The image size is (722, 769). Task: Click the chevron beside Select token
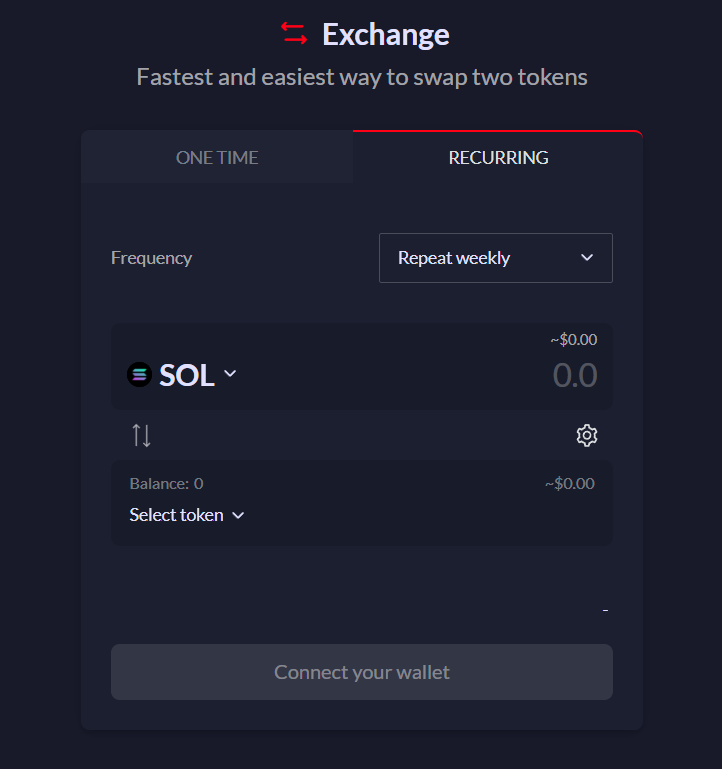pyautogui.click(x=238, y=515)
